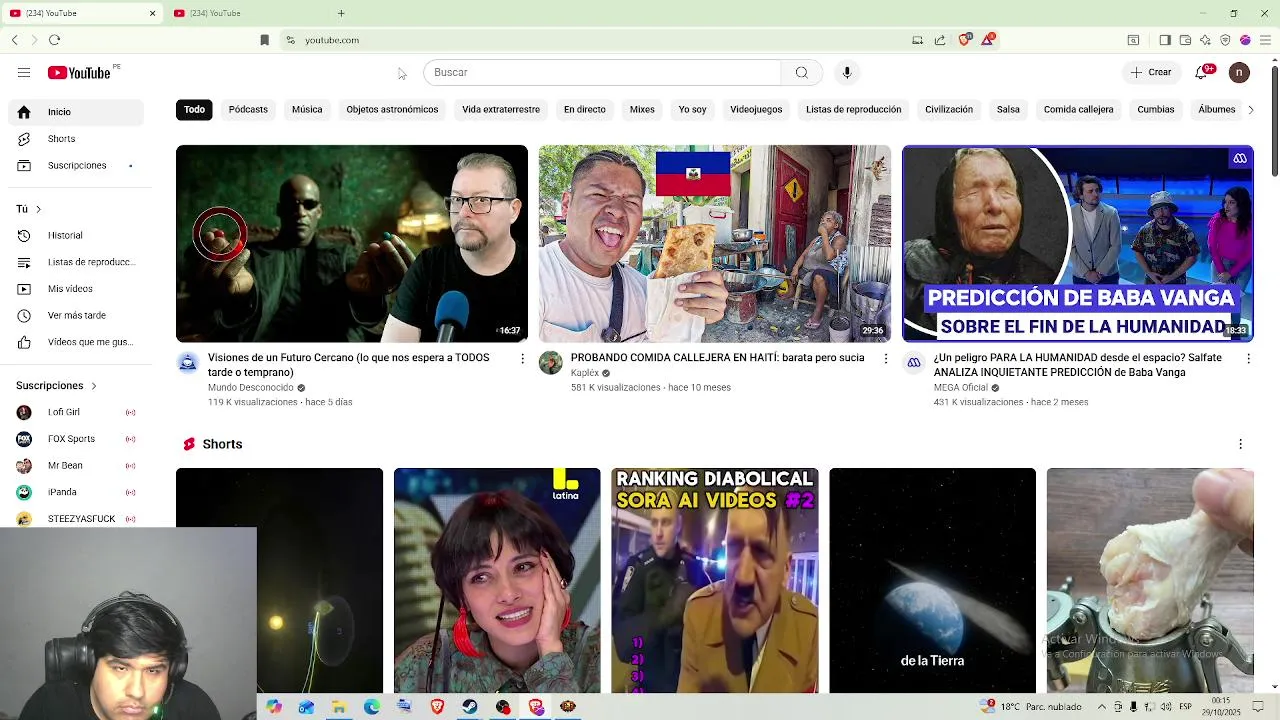Select the Cumbias filter chip
The image size is (1280, 720).
[x=1156, y=109]
